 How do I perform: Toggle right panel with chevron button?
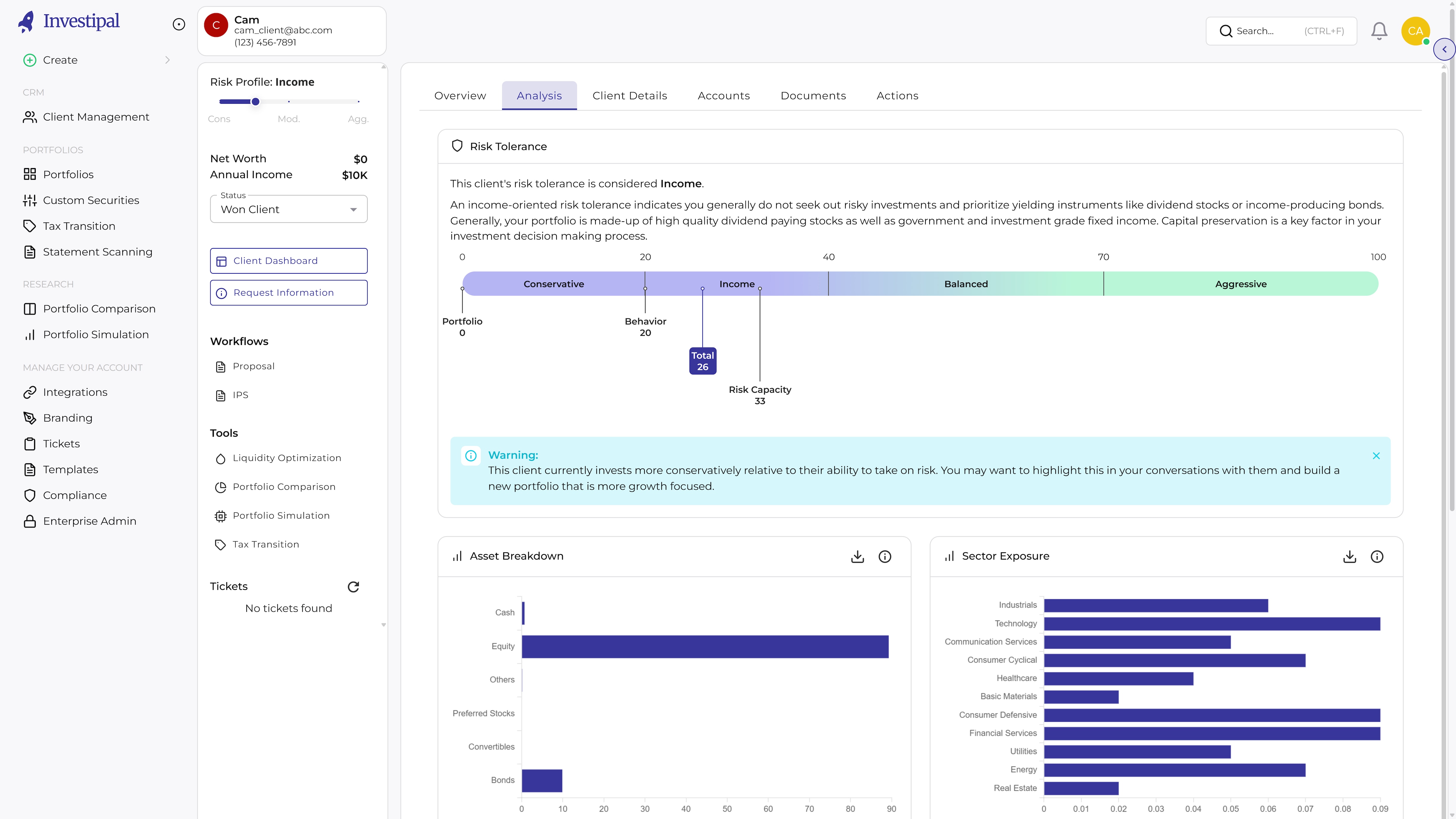(1443, 49)
